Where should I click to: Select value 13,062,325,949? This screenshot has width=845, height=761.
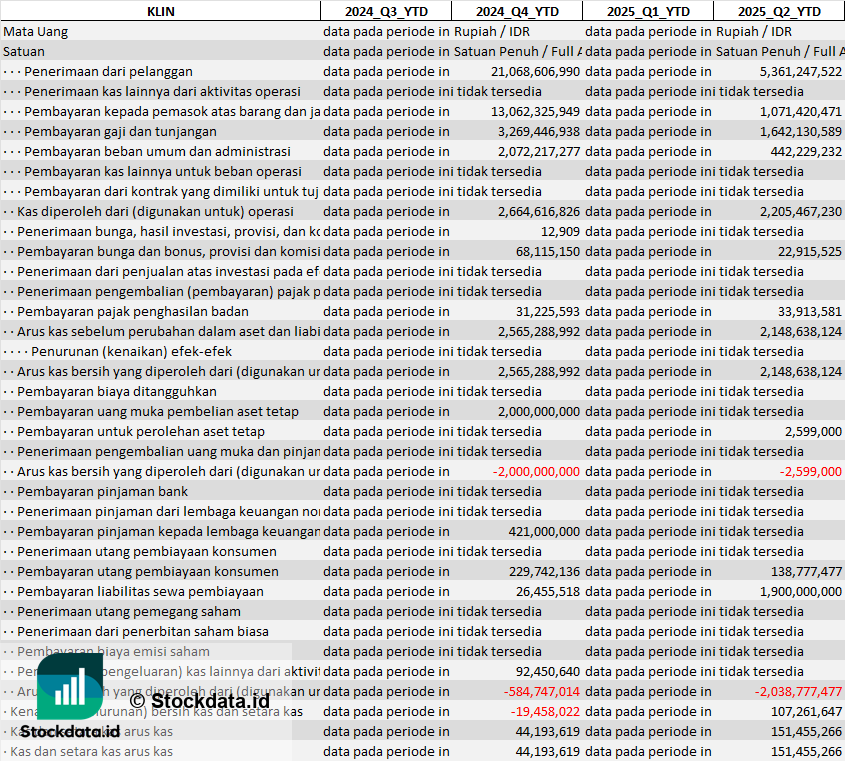pyautogui.click(x=535, y=111)
